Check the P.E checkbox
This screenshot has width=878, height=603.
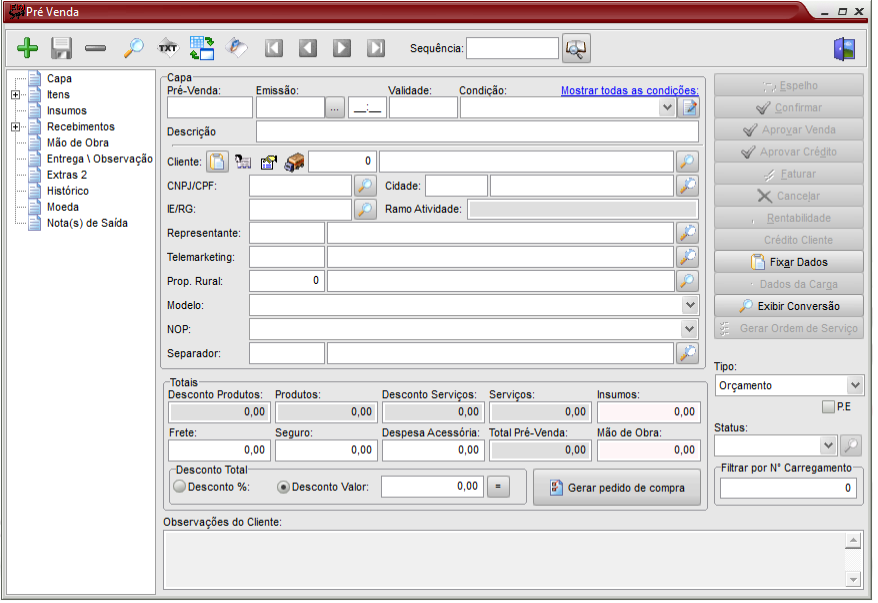click(827, 407)
